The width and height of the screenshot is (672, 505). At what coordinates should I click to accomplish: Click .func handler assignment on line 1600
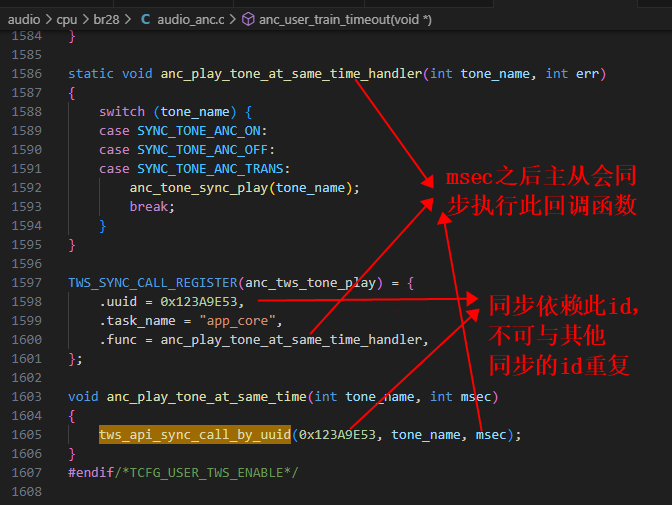[x=263, y=340]
